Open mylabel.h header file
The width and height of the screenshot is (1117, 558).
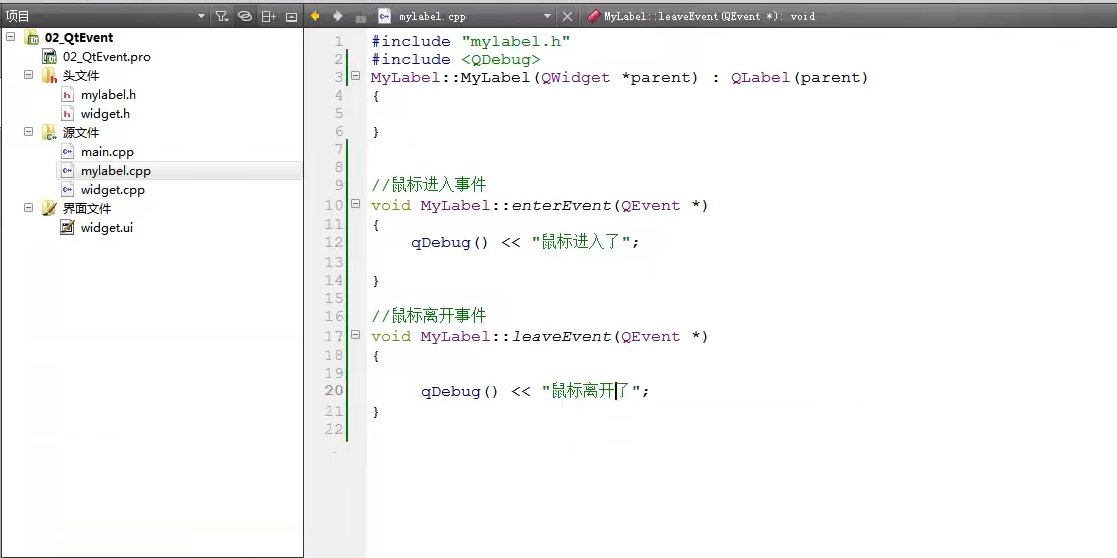[108, 95]
